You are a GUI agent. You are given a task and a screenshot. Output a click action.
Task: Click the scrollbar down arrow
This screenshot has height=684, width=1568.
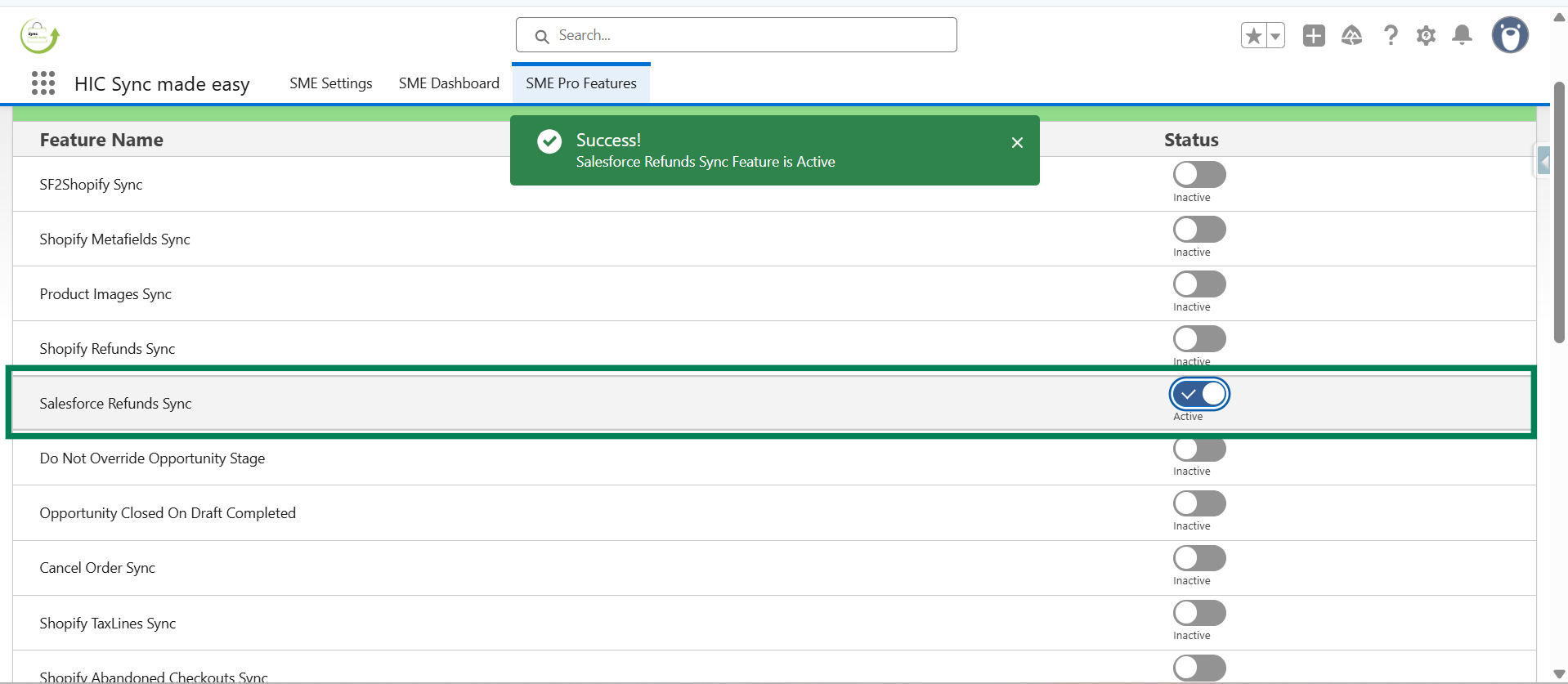pos(1559,674)
